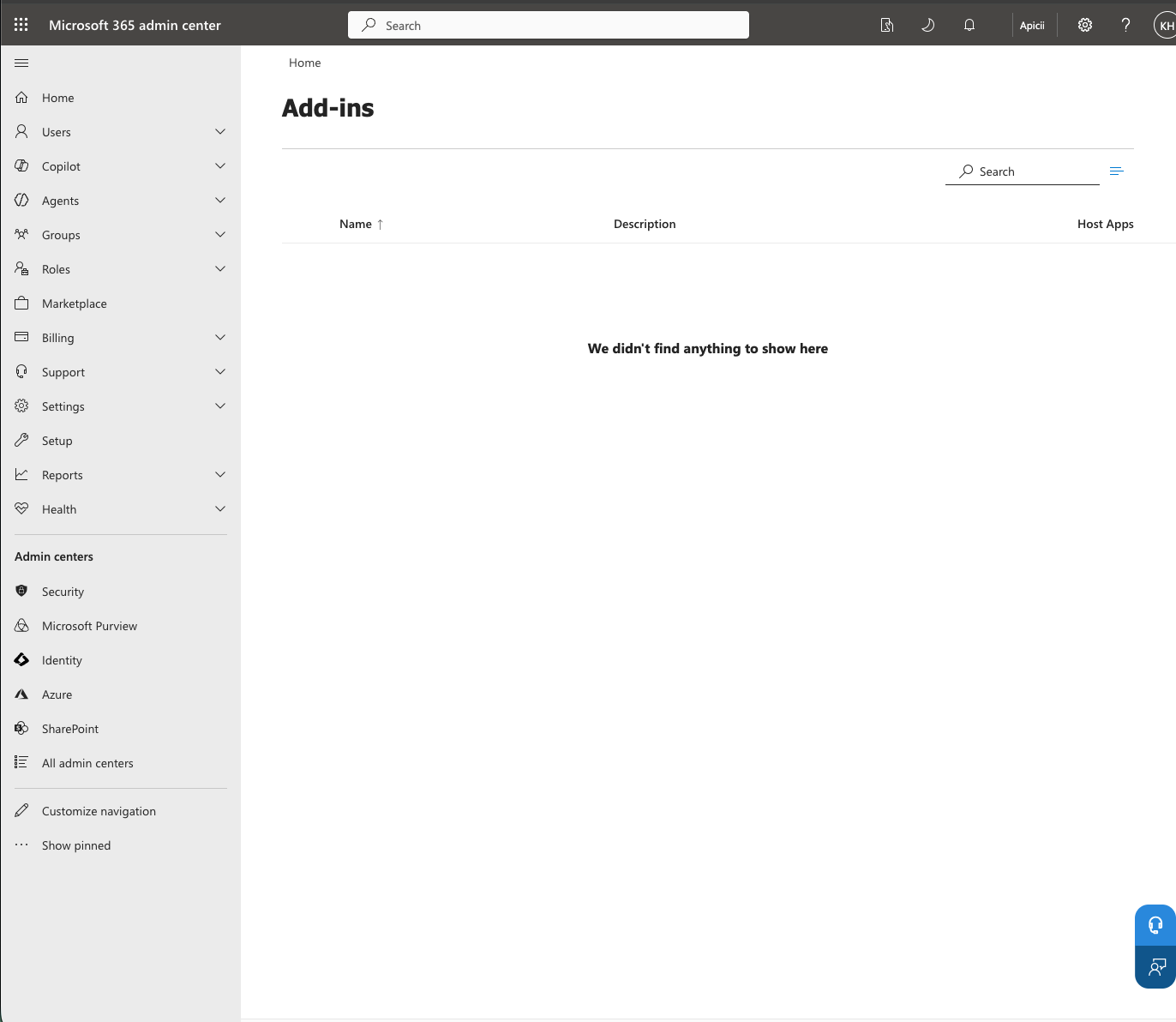Click the Copilot icon in sidebar
Viewport: 1176px width, 1022px height.
(x=21, y=166)
